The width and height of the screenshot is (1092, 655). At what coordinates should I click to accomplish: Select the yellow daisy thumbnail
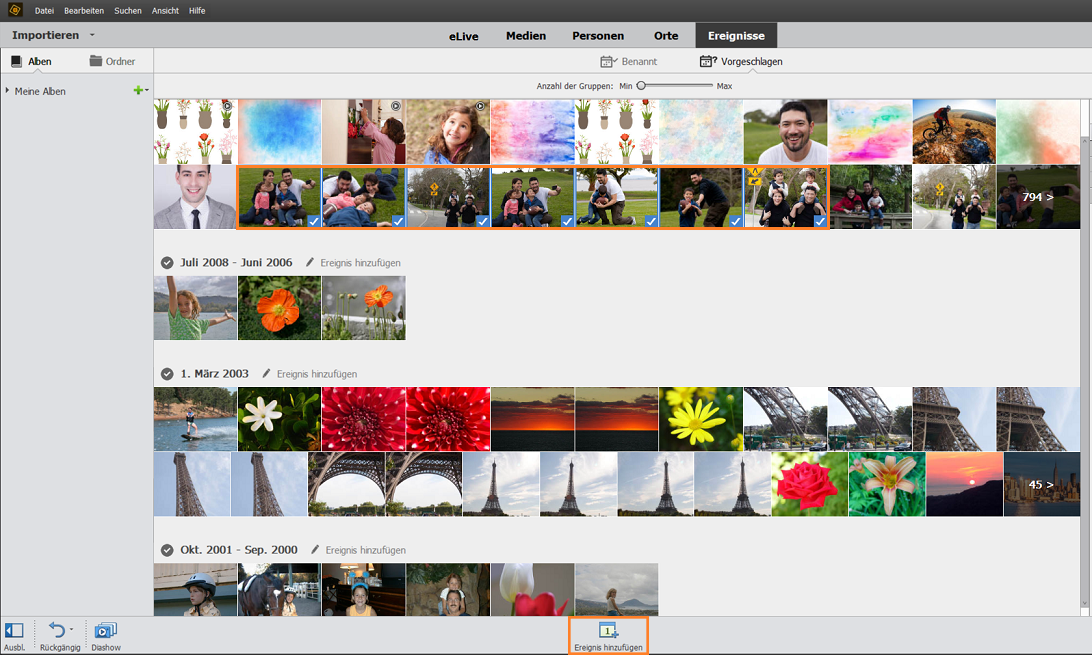click(x=701, y=419)
